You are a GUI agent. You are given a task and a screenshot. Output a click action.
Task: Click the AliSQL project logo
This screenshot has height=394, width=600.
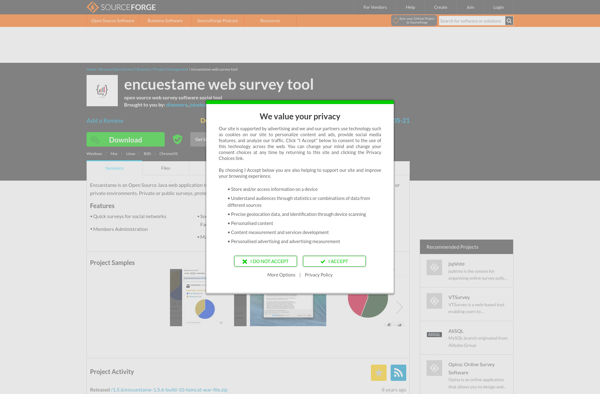click(434, 334)
